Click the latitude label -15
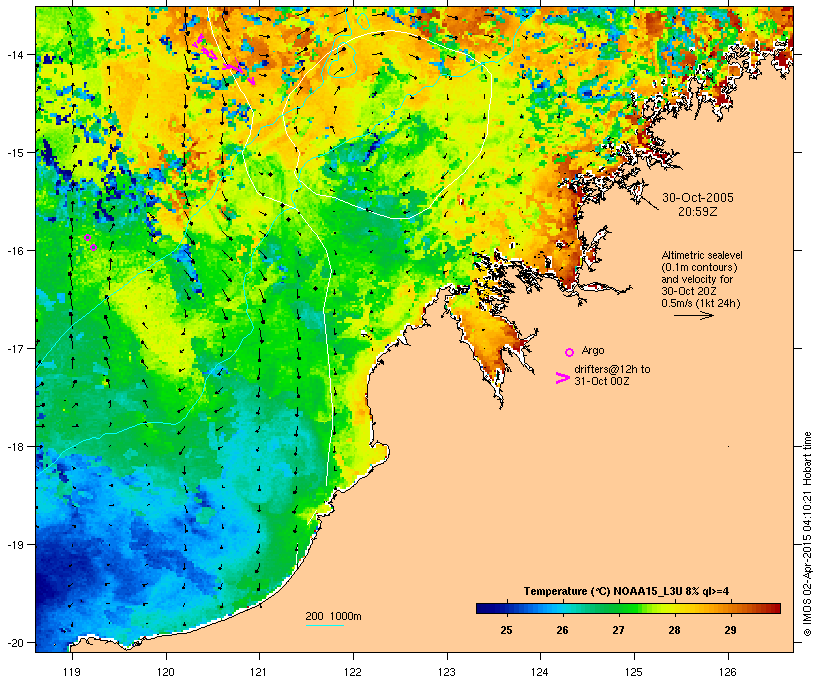This screenshot has height=680, width=820. click(x=14, y=153)
